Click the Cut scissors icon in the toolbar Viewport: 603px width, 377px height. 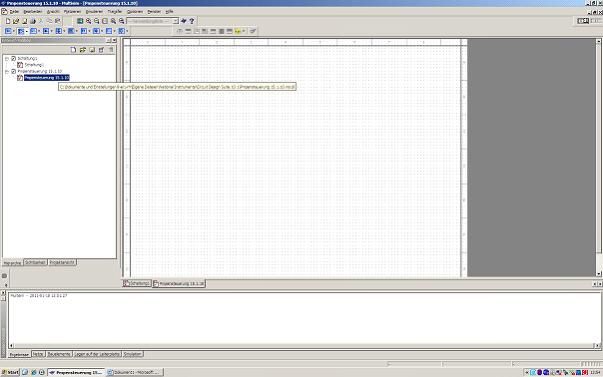[41, 21]
